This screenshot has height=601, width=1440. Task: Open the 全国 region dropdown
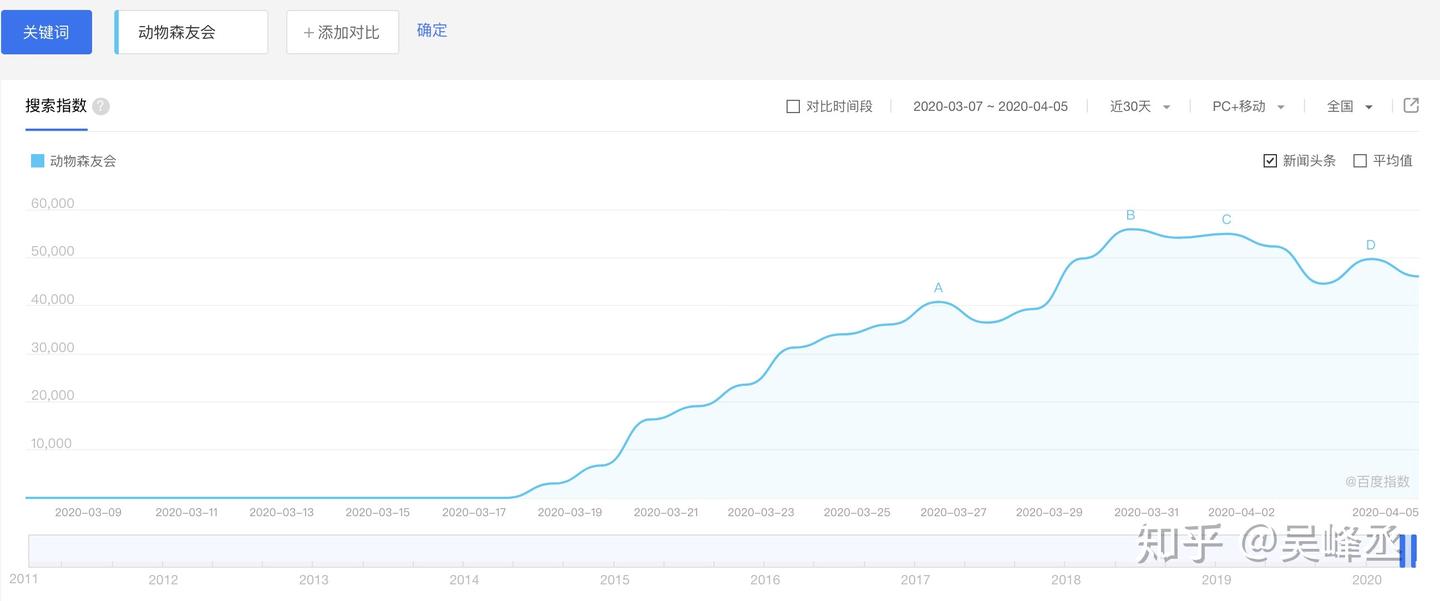click(1349, 106)
